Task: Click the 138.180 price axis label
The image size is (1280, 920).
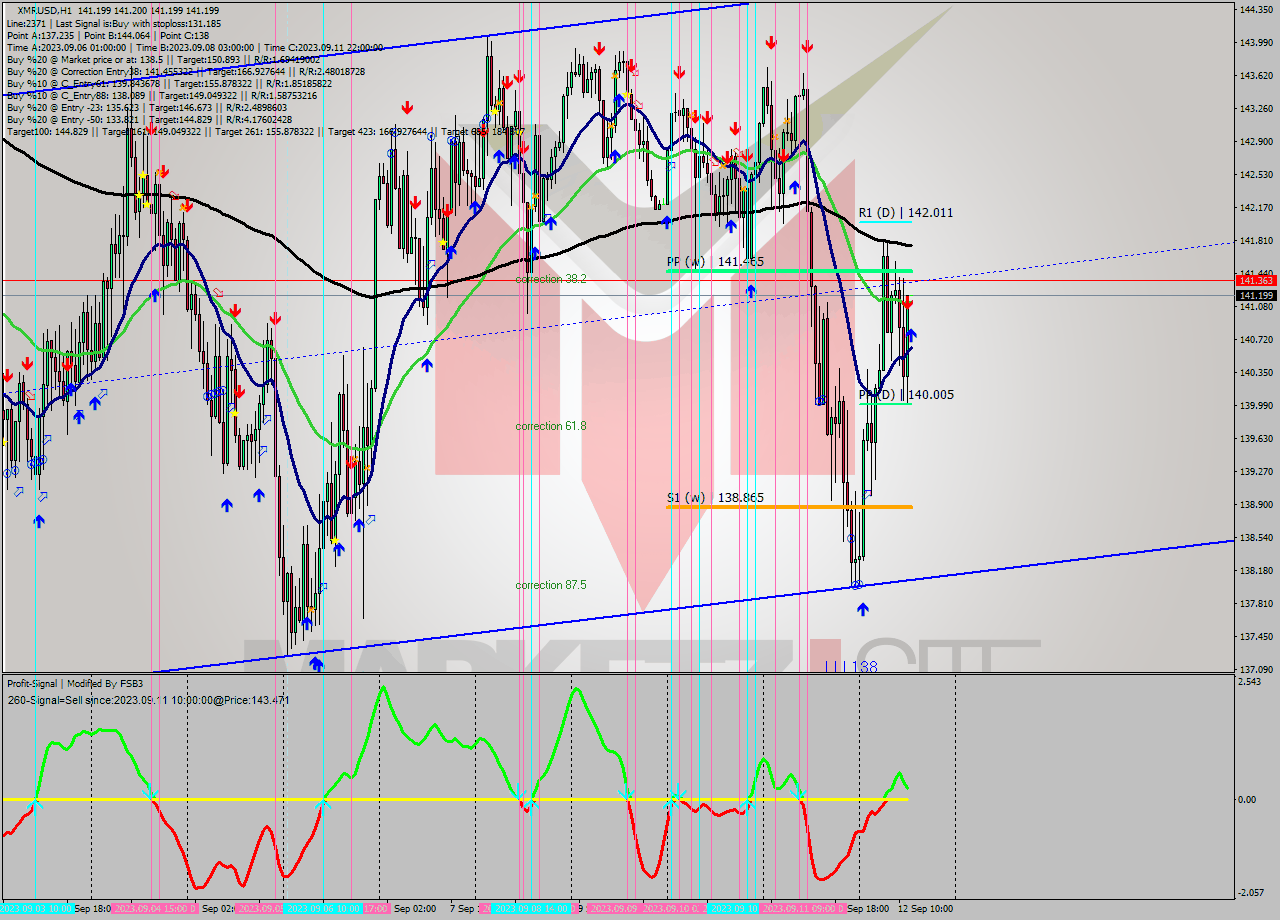Action: click(1255, 571)
